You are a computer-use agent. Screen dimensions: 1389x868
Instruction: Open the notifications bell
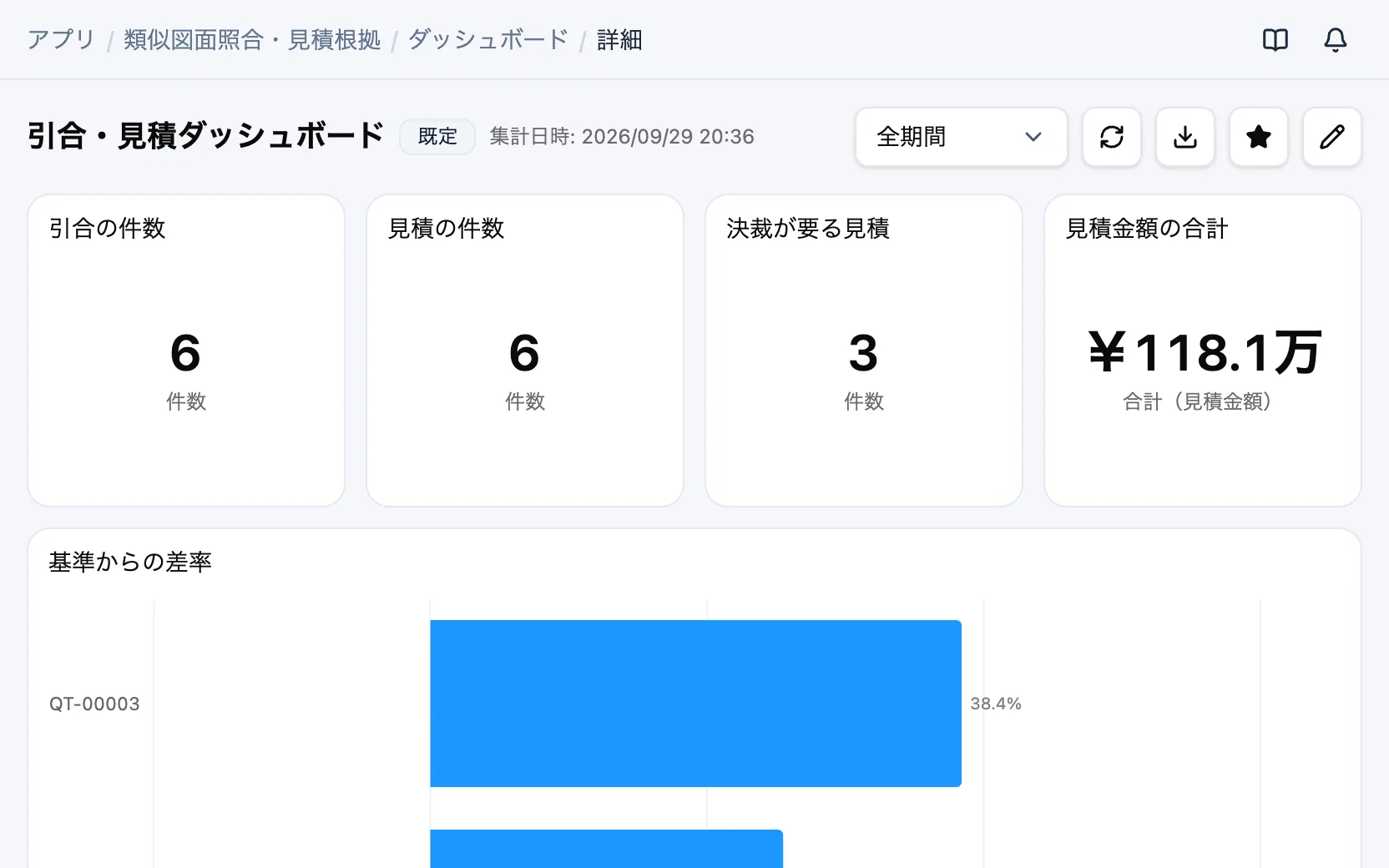1336,39
